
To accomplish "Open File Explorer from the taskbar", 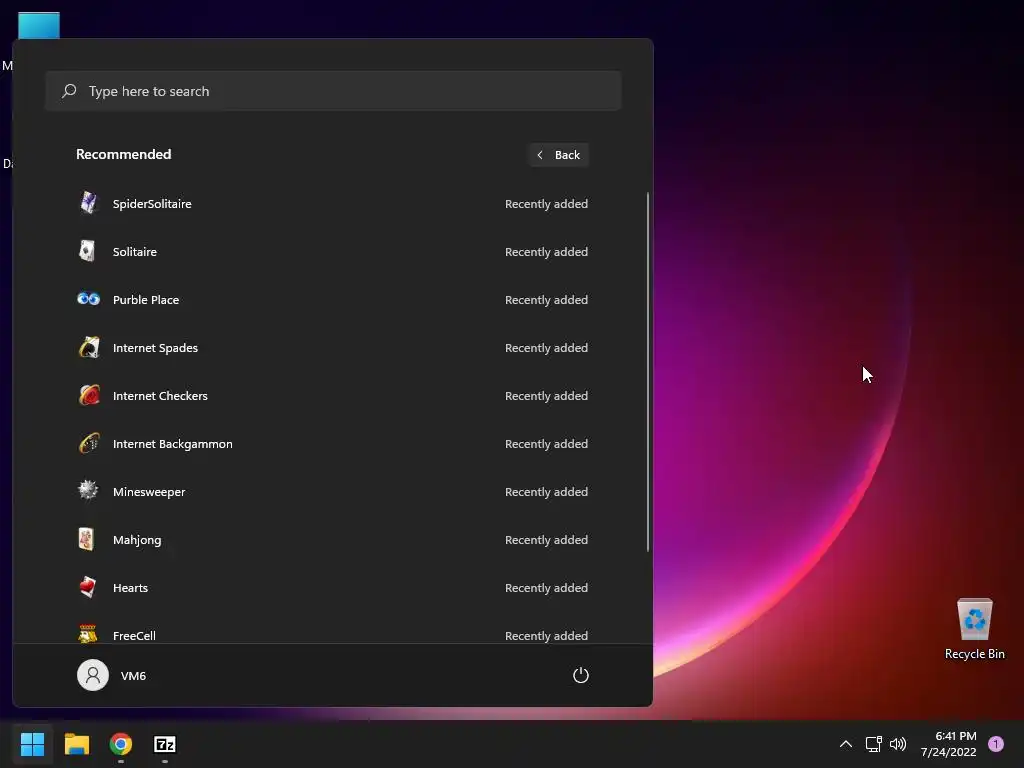I will coord(76,744).
